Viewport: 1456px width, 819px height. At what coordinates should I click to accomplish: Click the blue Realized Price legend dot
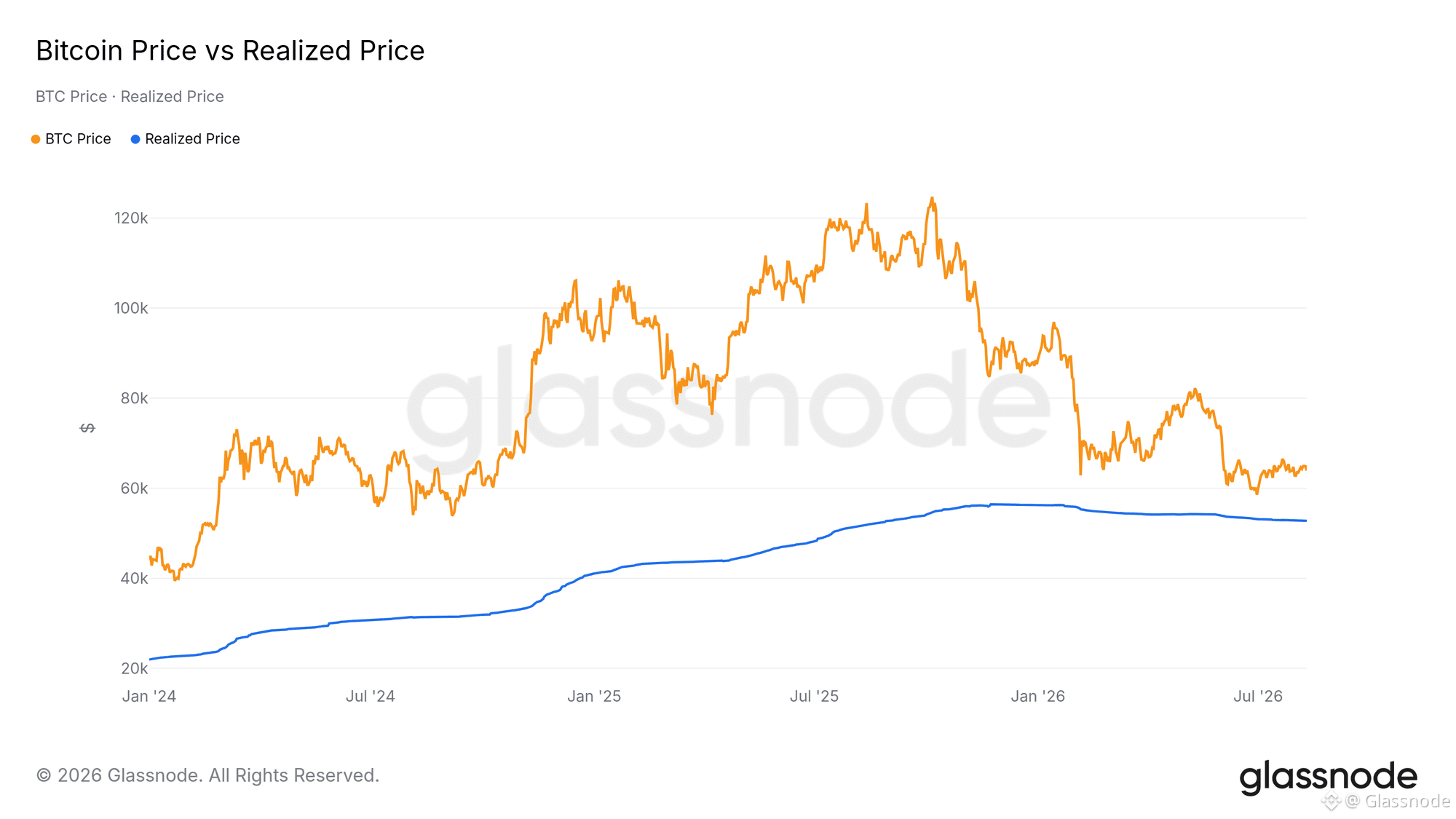pyautogui.click(x=135, y=139)
